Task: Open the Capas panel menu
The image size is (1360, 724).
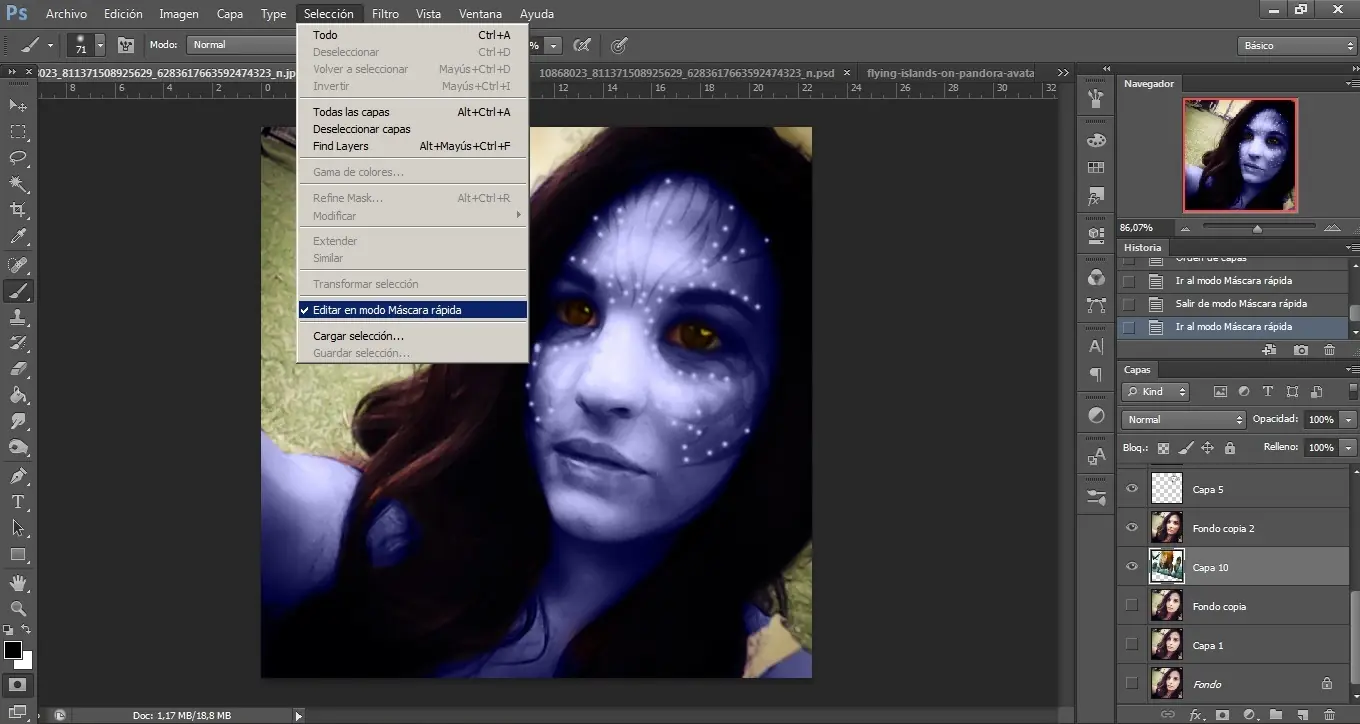Action: tap(1351, 370)
